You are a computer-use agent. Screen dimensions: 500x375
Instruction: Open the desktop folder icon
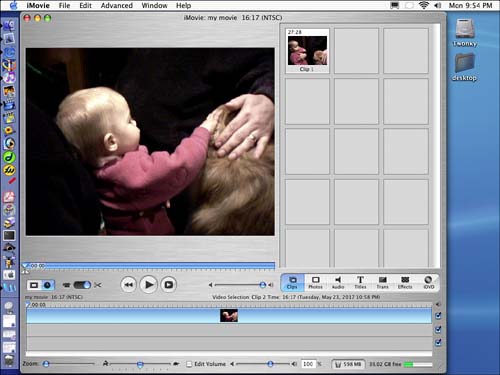[x=465, y=67]
